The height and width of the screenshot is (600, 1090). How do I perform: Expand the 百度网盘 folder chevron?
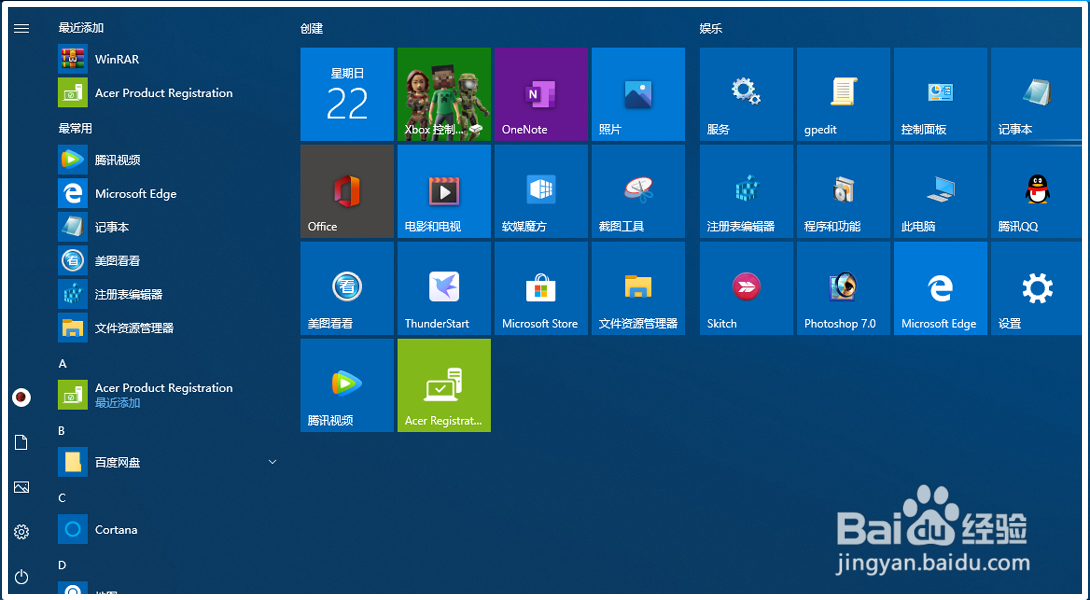(272, 462)
